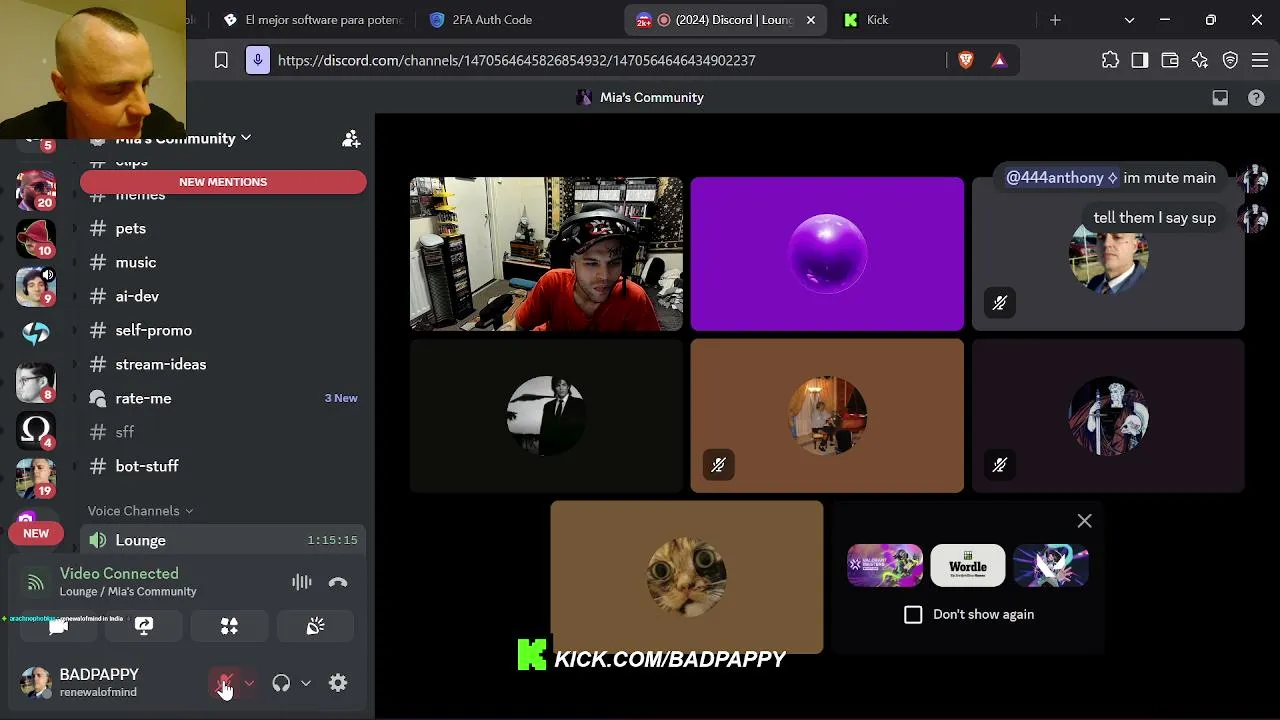Open Brave VPN shield icon
Viewport: 1280px width, 720px height.
coord(1231,60)
